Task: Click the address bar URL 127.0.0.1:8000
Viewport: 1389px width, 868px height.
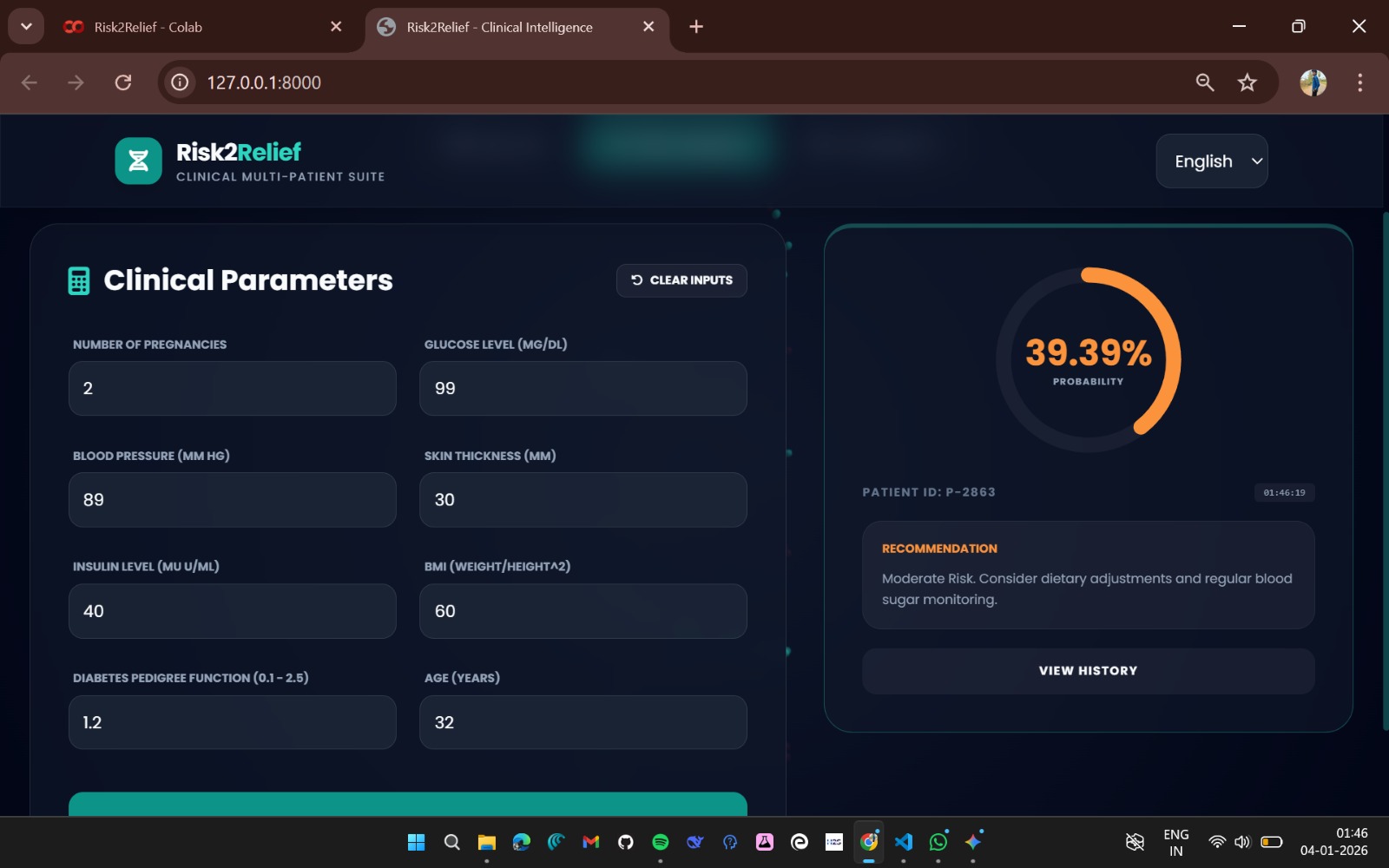Action: [264, 82]
